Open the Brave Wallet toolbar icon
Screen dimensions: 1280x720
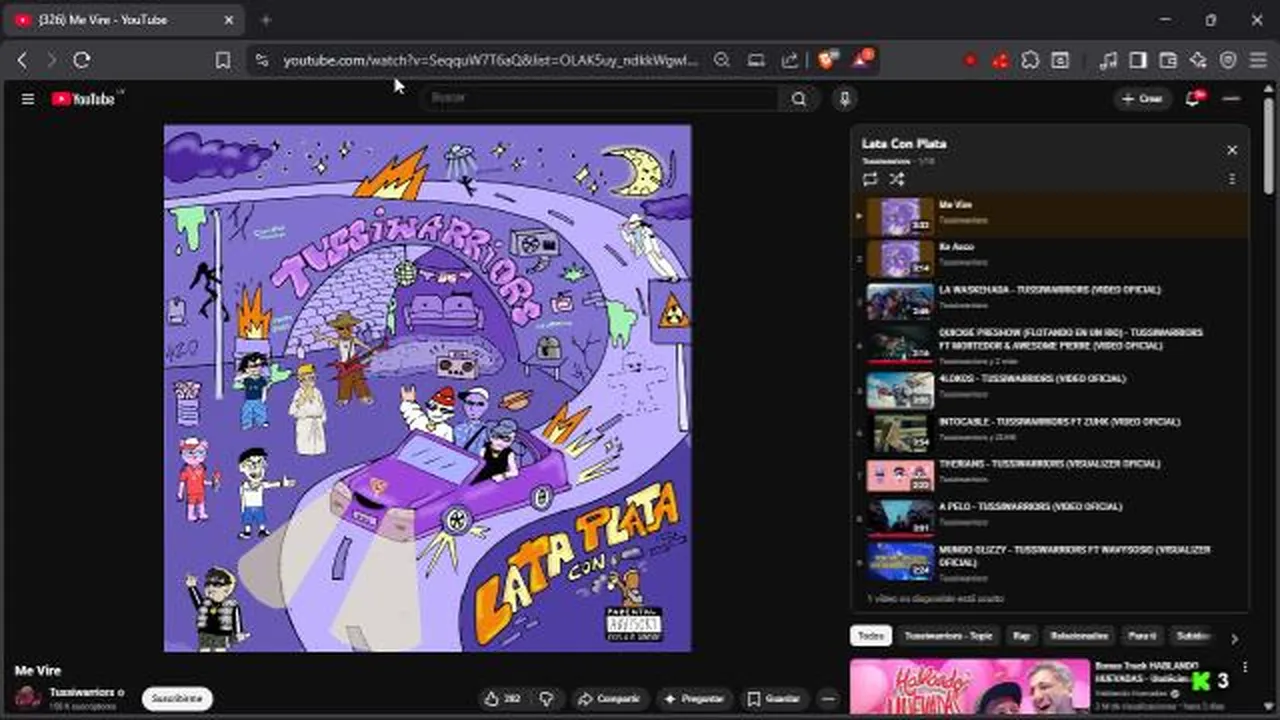[1168, 60]
